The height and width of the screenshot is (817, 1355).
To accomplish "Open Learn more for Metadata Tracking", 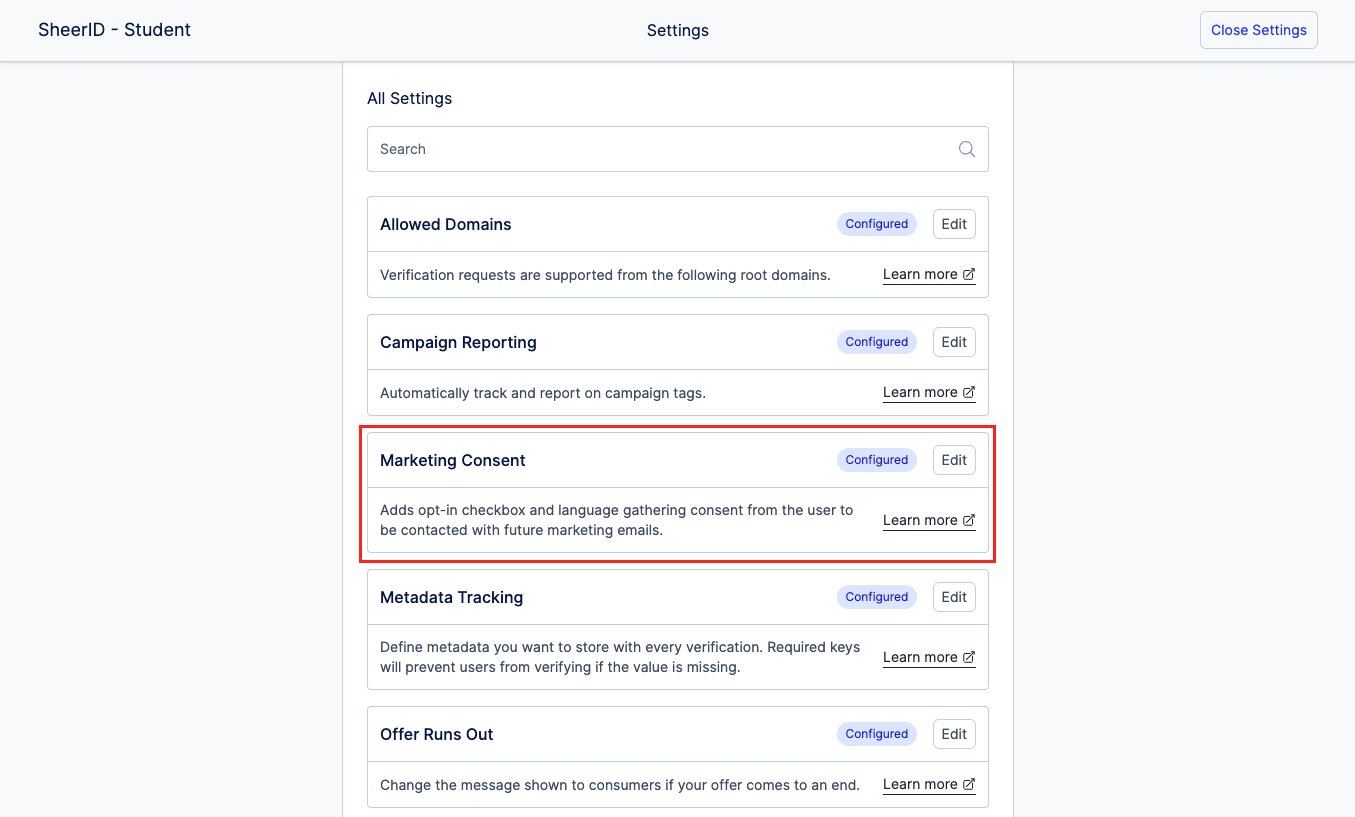I will [920, 657].
